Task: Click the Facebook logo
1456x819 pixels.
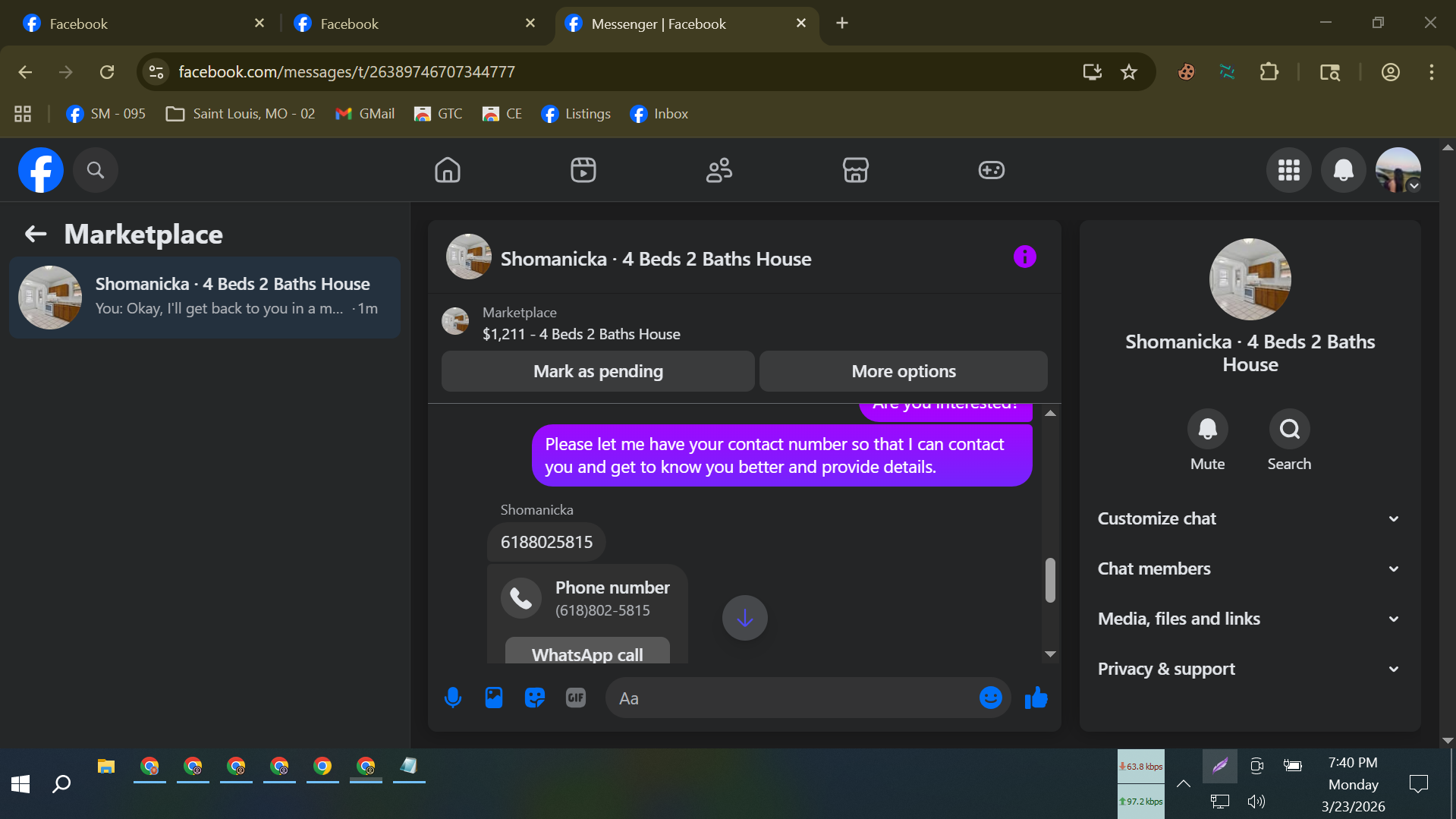Action: click(41, 170)
